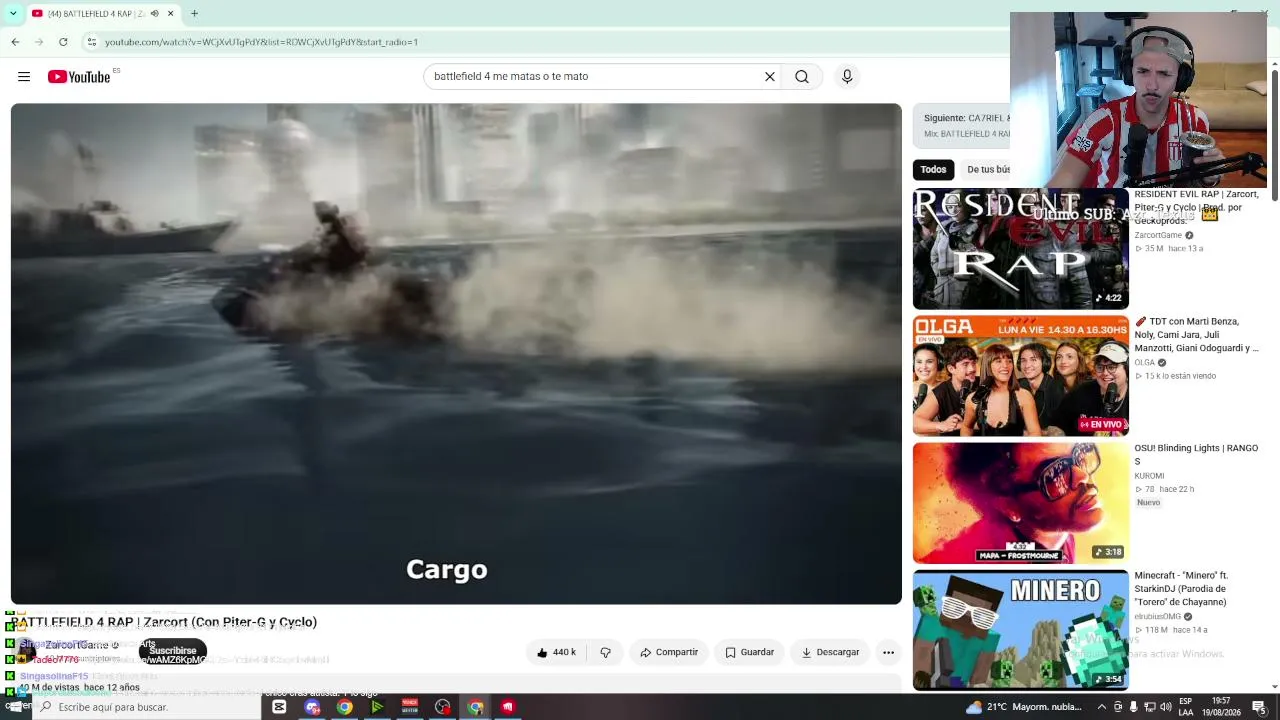
Task: Share the video via Compartir
Action: [x=669, y=652]
